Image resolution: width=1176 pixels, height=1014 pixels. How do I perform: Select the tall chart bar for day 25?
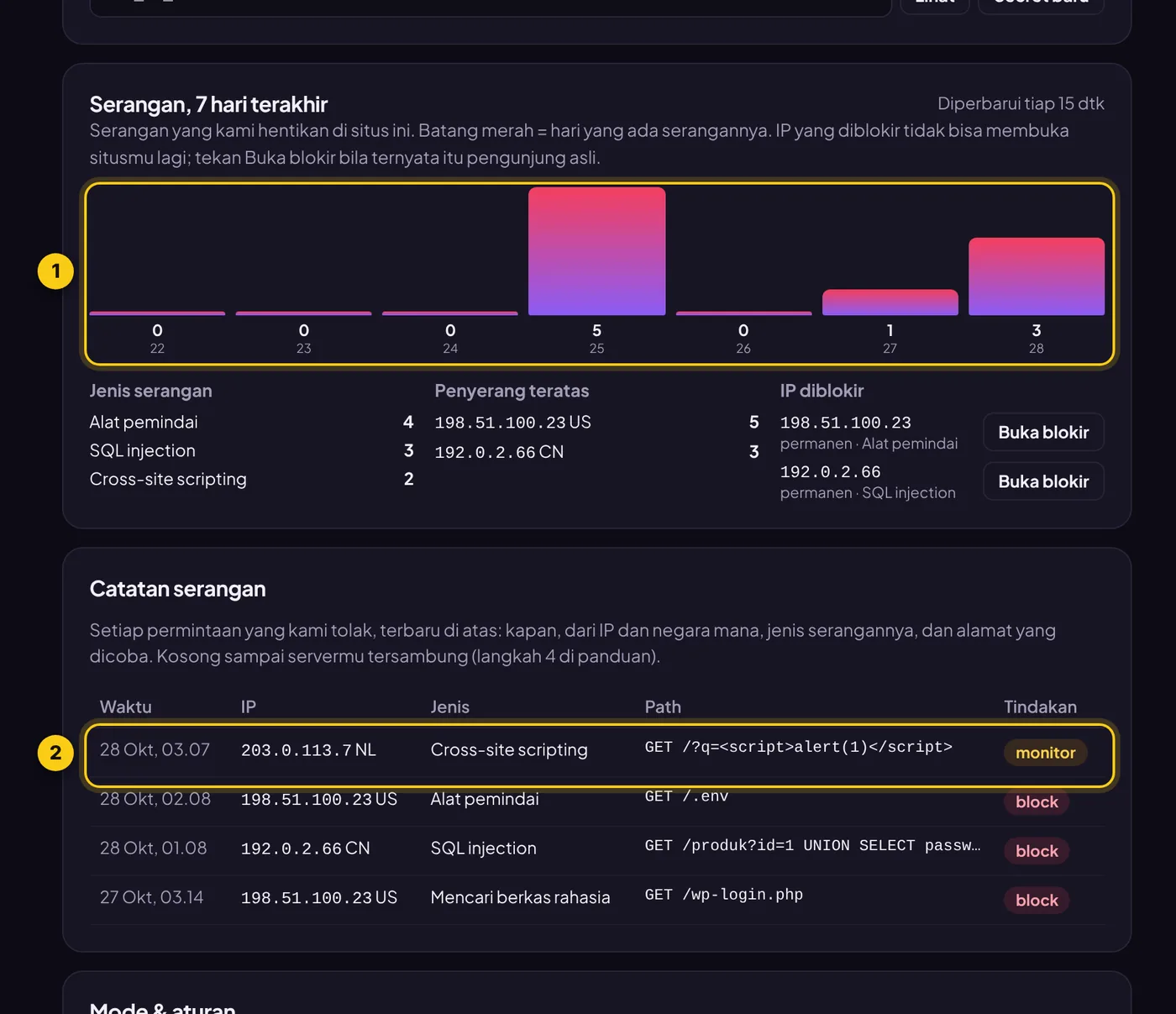pos(596,251)
